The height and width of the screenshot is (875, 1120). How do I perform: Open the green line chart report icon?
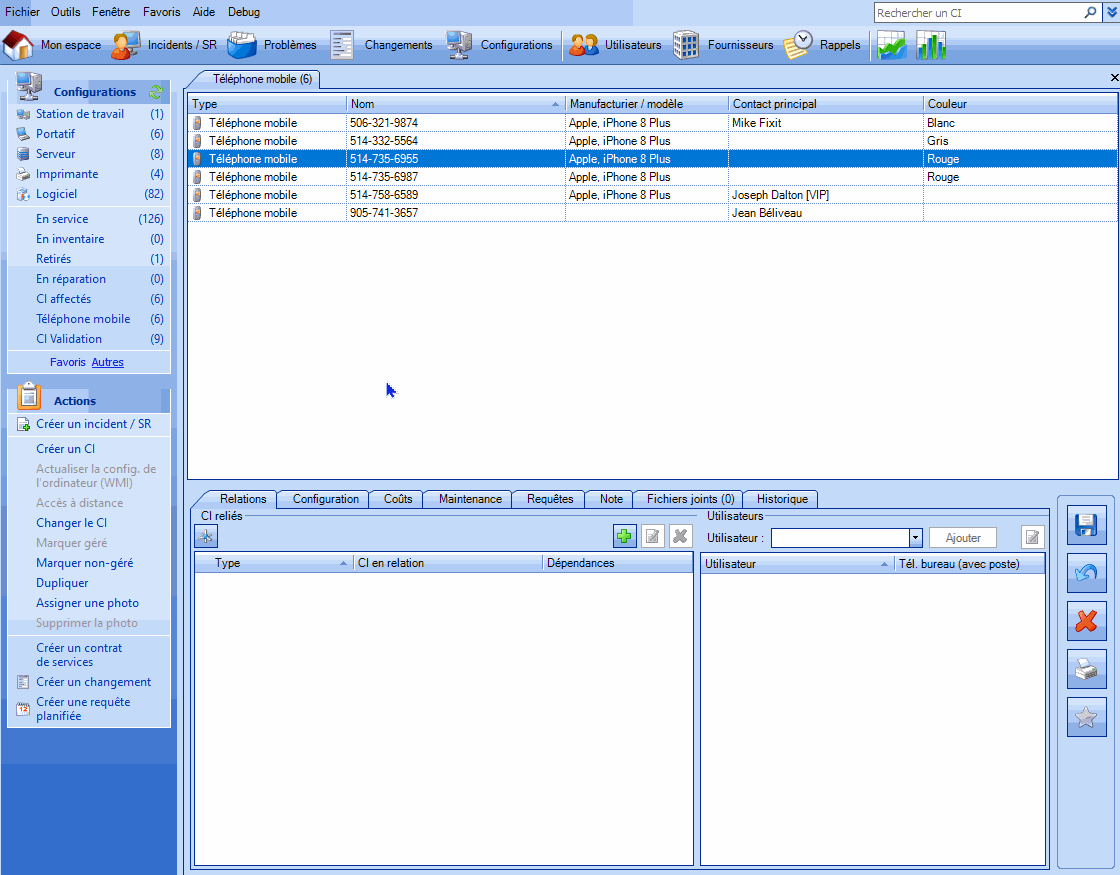tap(891, 45)
